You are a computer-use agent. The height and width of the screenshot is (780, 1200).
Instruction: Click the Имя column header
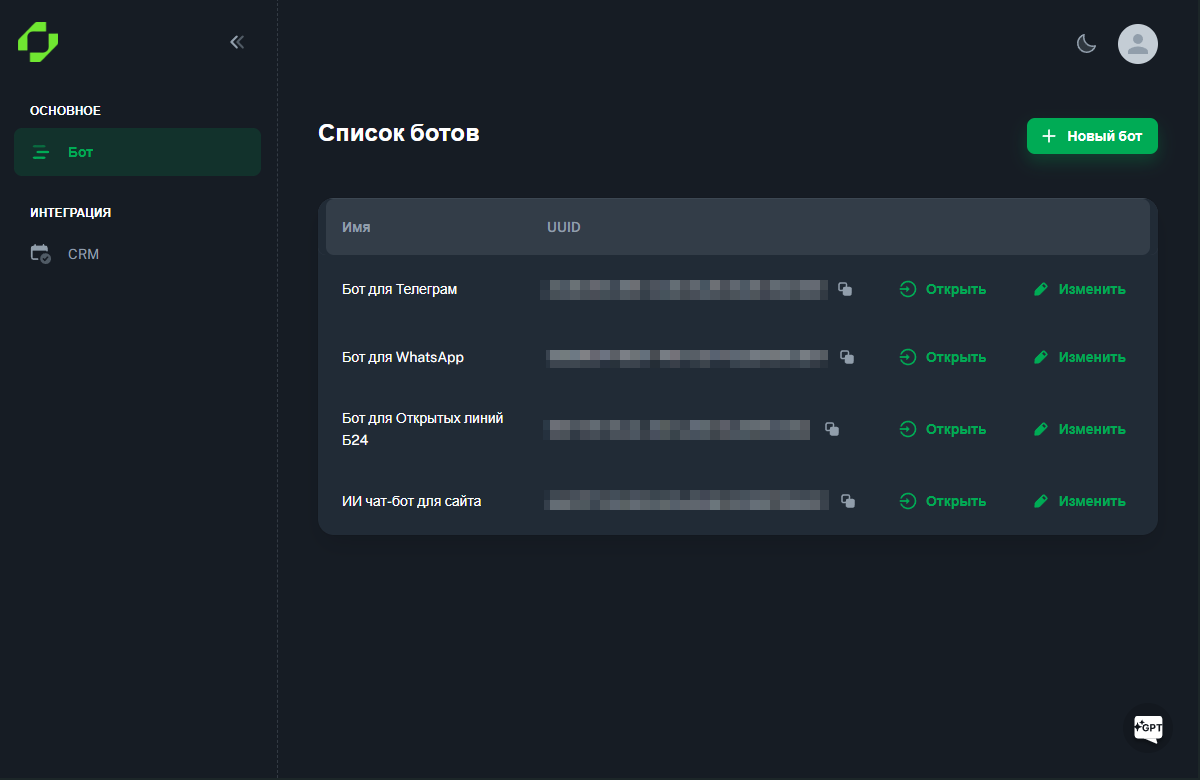[356, 227]
